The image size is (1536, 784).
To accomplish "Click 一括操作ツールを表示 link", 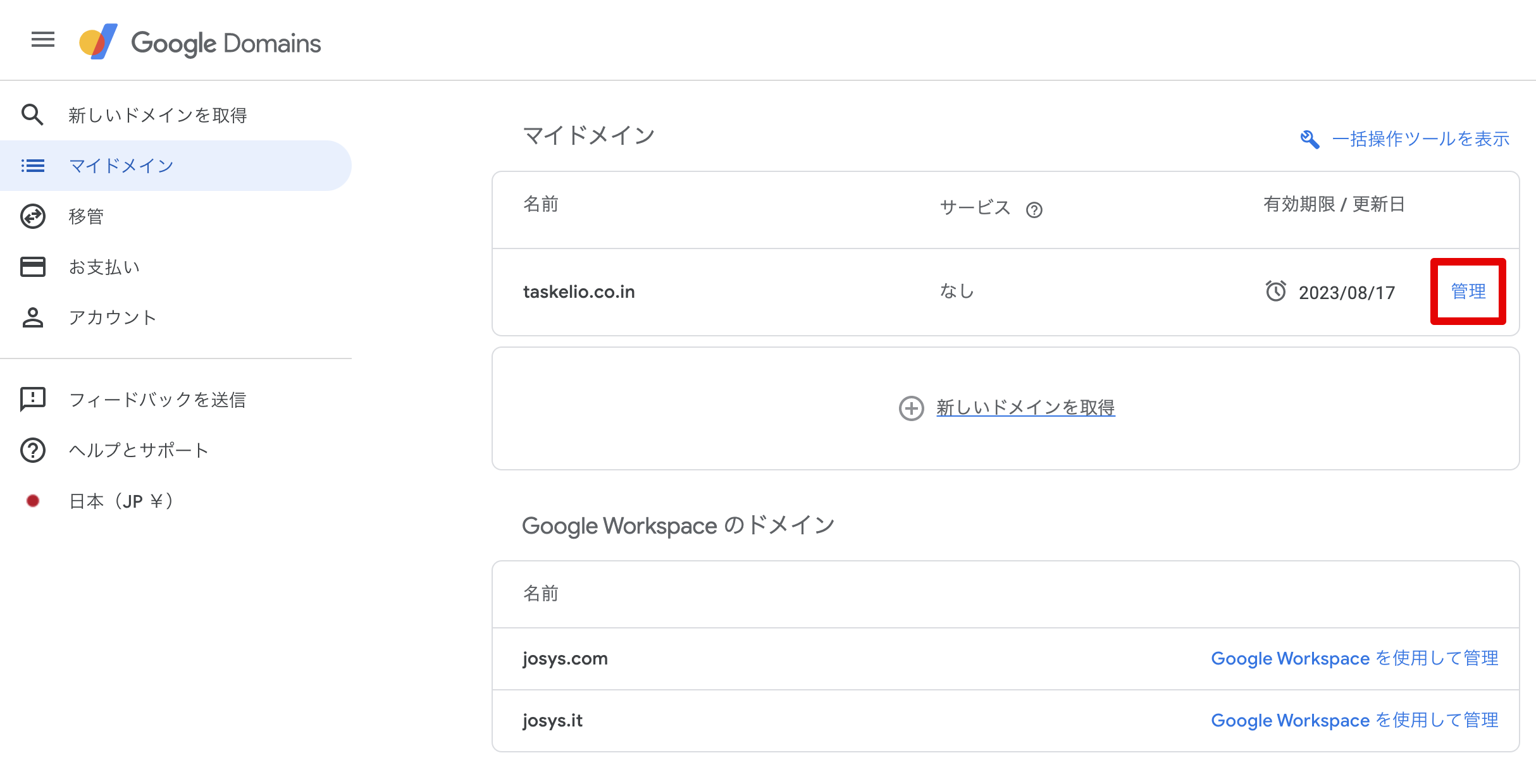I will pyautogui.click(x=1420, y=139).
